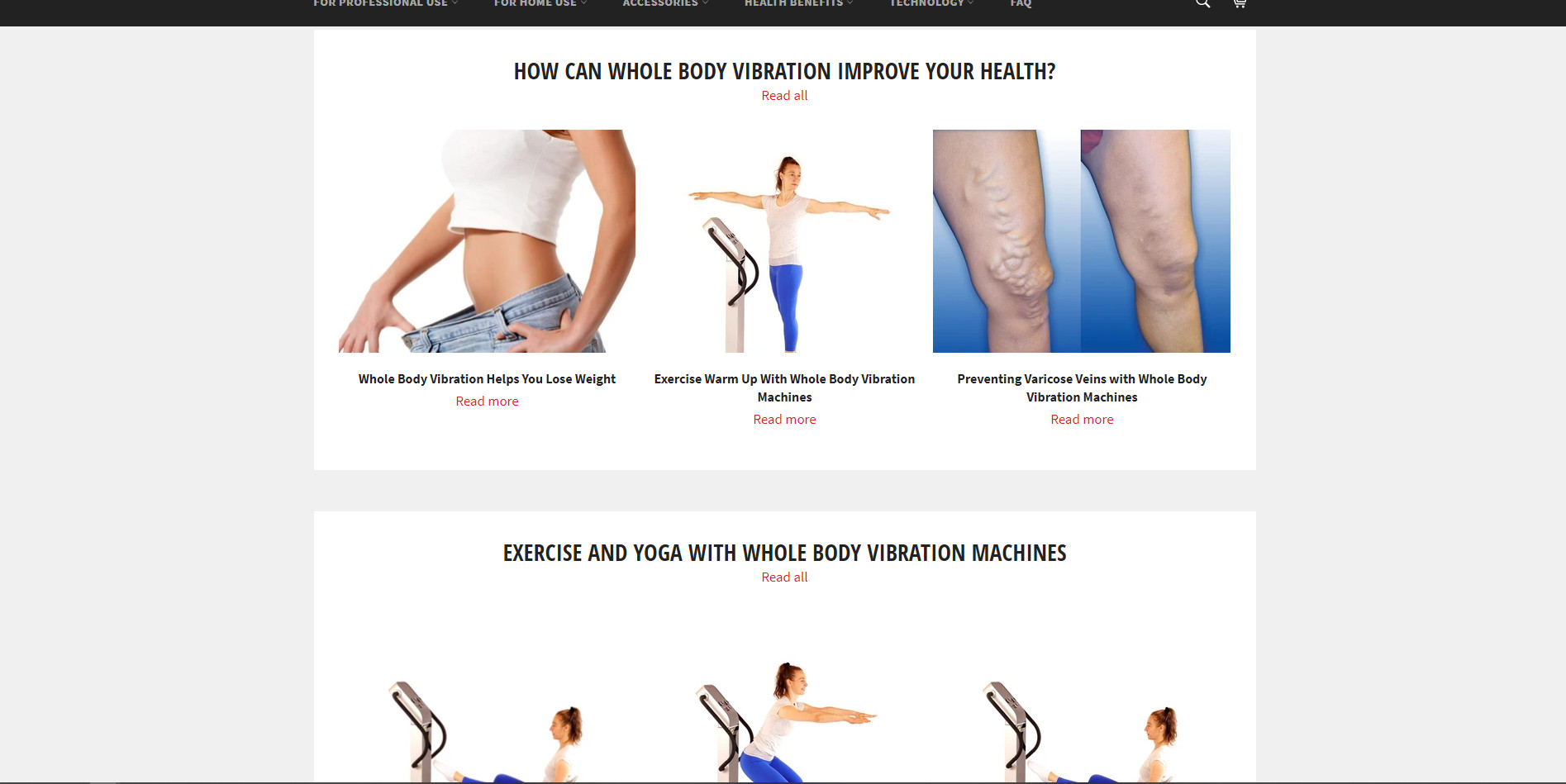1566x784 pixels.
Task: Click Read more under Lose Weight article
Action: click(x=487, y=402)
